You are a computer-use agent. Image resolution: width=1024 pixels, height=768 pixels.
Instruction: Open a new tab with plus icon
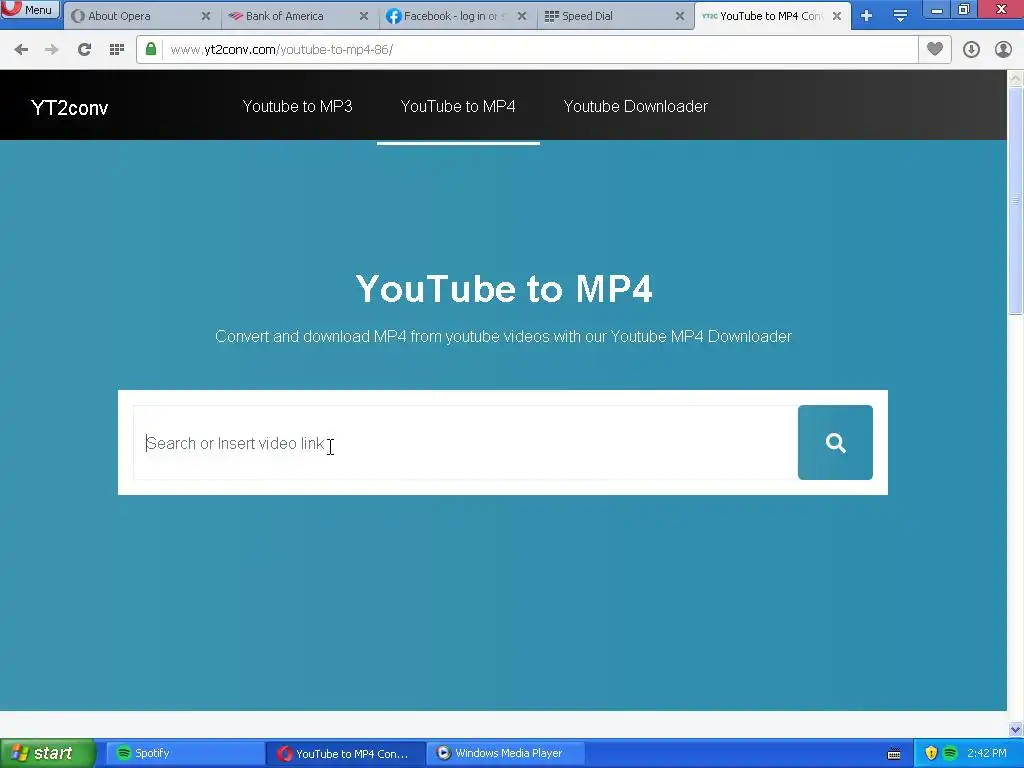click(x=867, y=16)
